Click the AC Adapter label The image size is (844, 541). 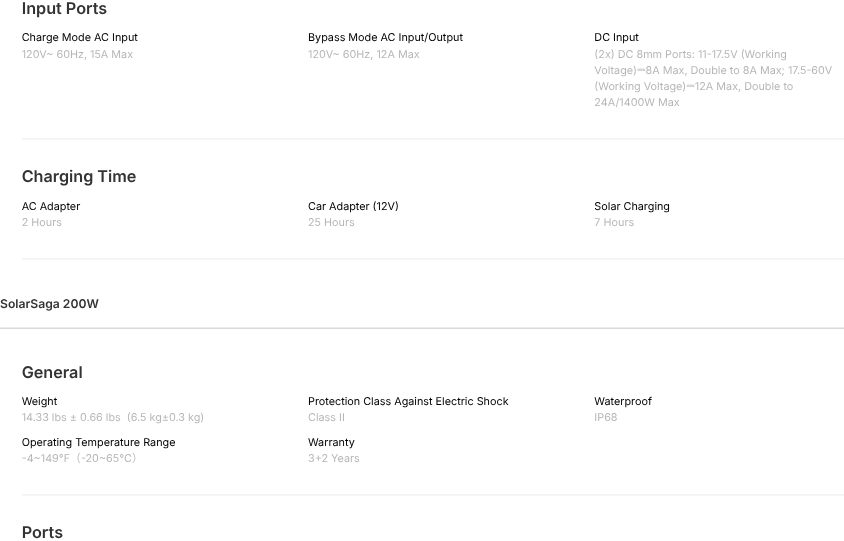point(51,206)
